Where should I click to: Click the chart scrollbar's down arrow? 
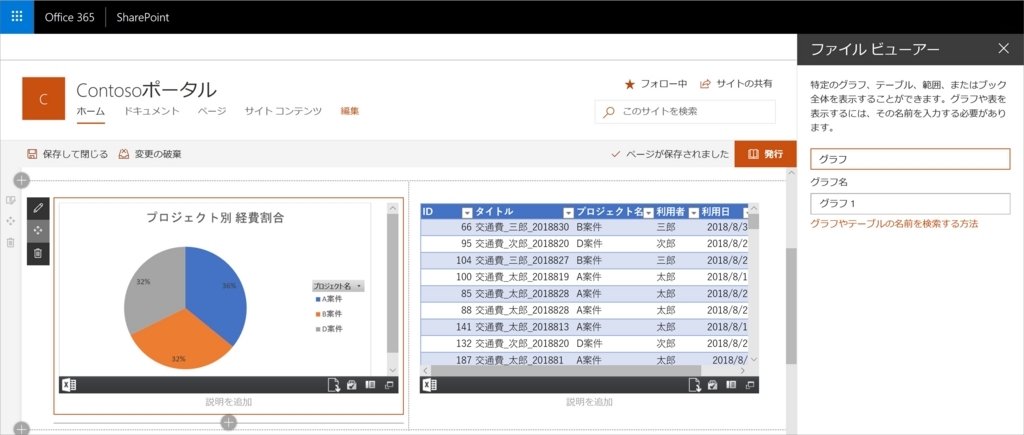(392, 369)
